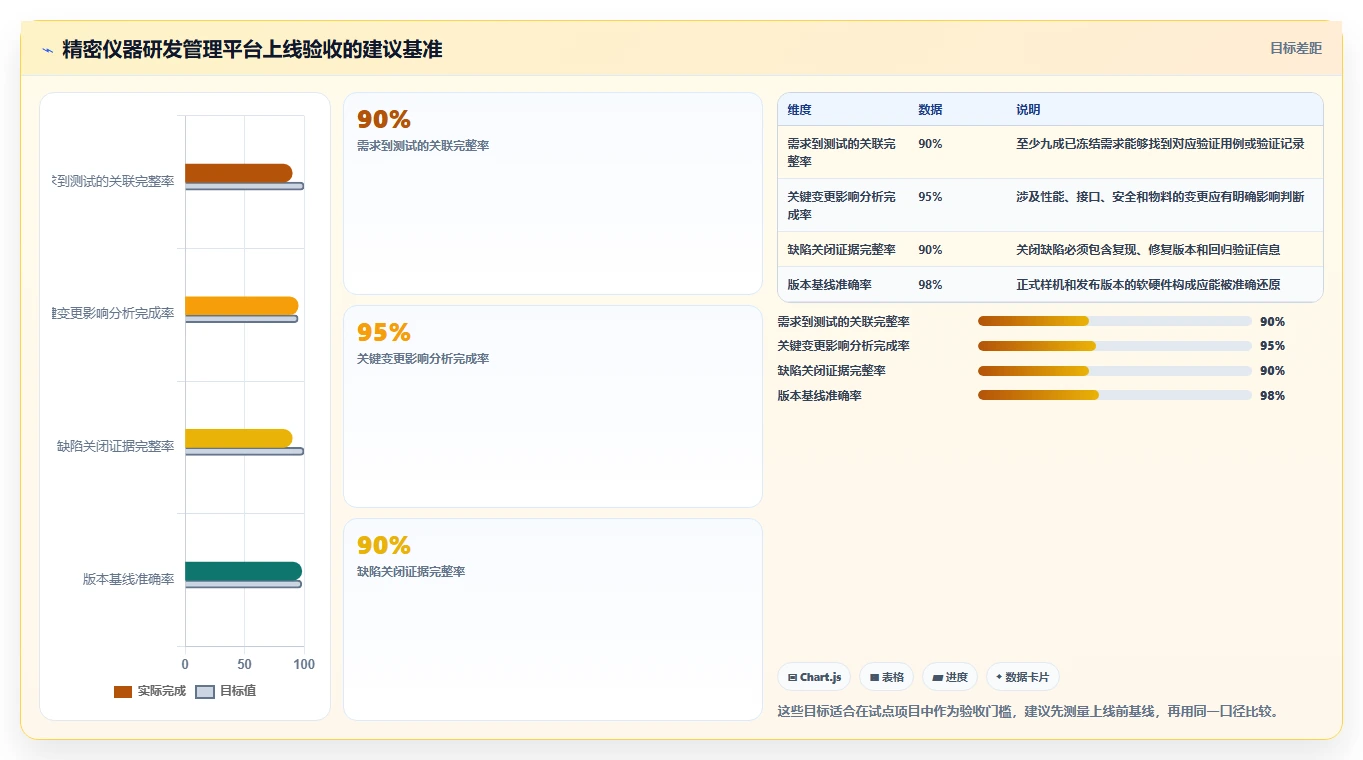Click the teal 实际完成 bar for 版本基线准确率

(243, 571)
